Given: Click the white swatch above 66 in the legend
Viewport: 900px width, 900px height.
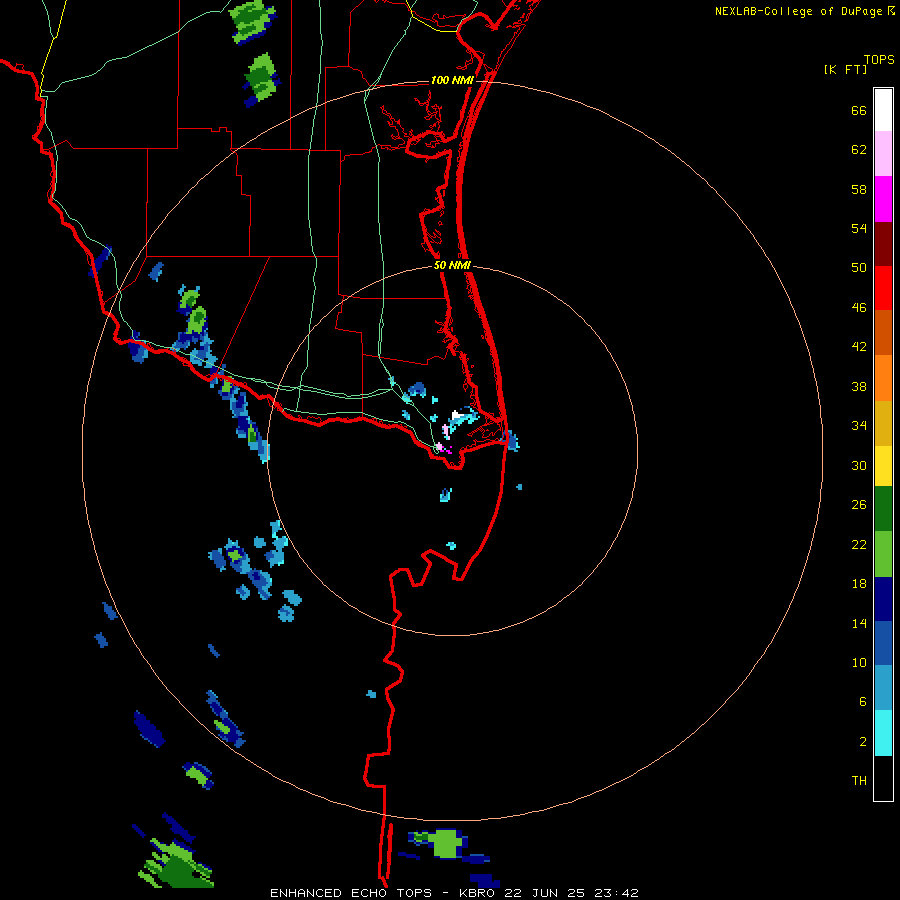Looking at the screenshot, I should click(x=883, y=110).
